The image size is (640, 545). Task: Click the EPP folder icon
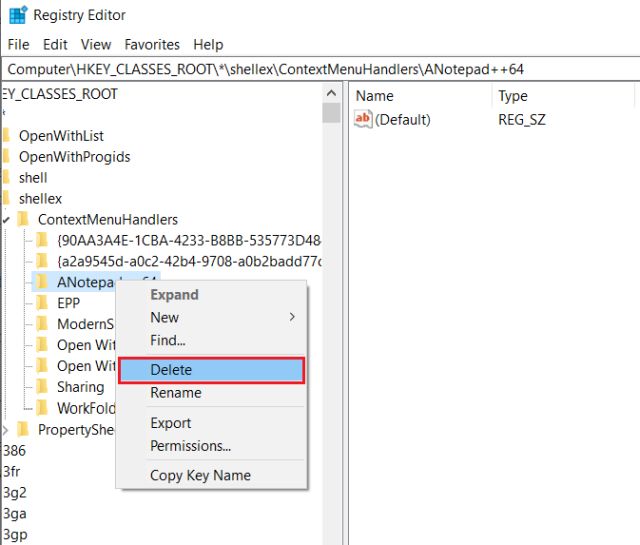[x=42, y=303]
